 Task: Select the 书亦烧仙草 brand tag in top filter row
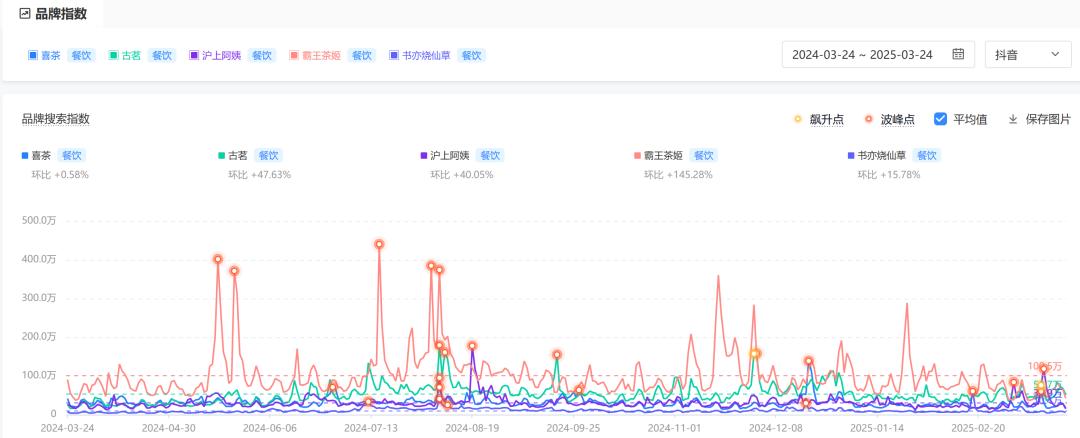[426, 56]
